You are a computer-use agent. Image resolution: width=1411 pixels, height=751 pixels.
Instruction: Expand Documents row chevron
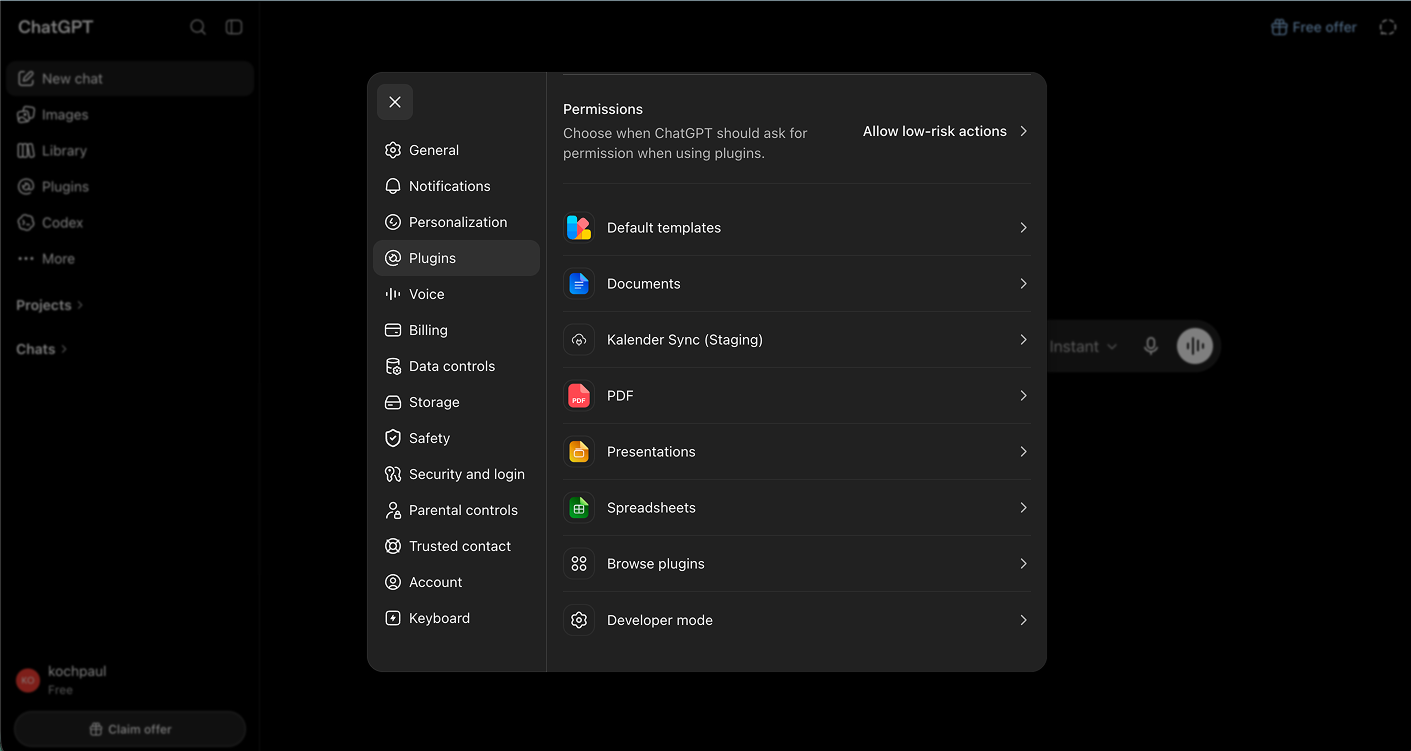[1023, 284]
